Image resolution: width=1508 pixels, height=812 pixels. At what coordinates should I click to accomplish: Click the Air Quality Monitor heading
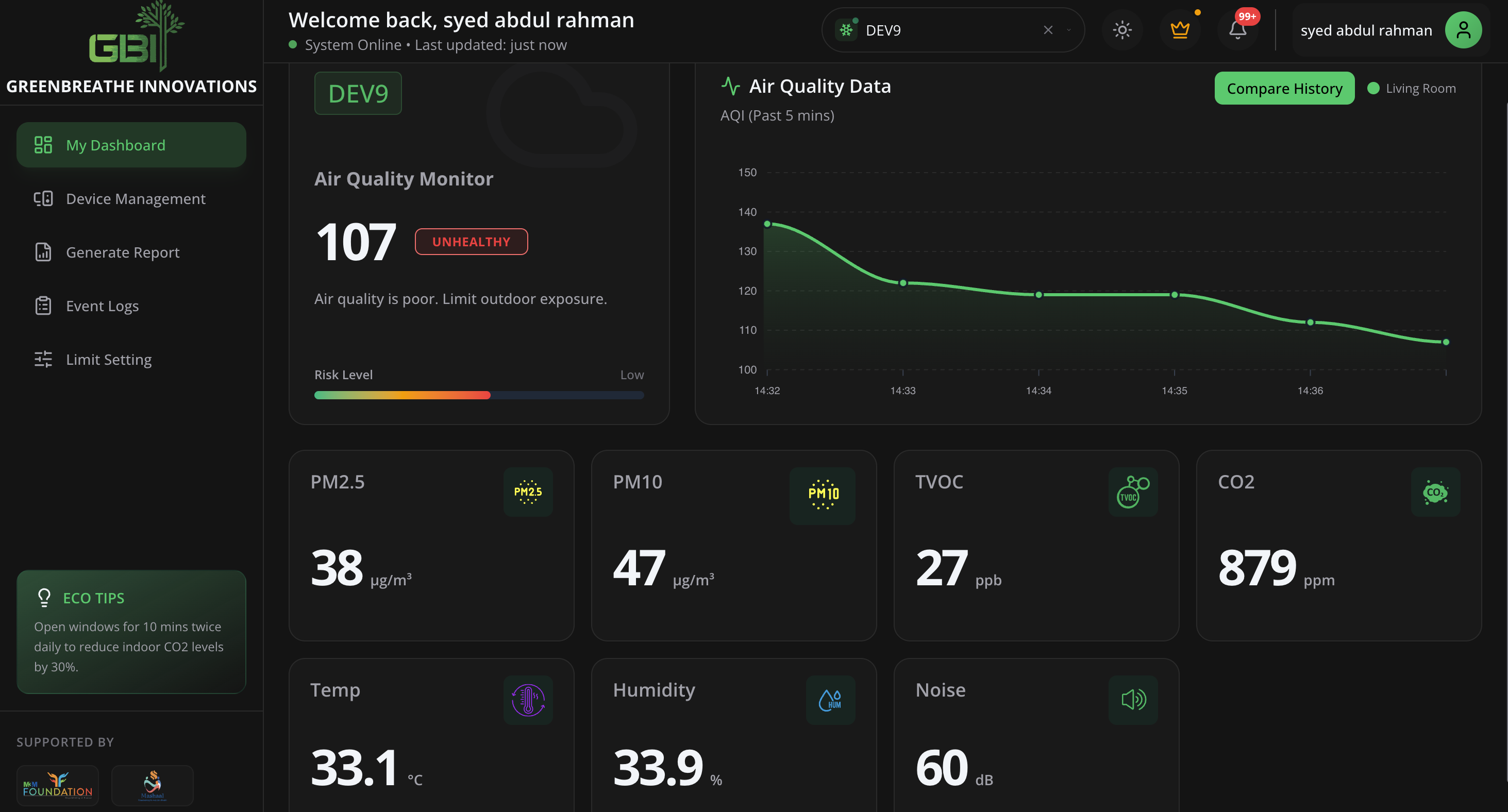click(x=404, y=179)
